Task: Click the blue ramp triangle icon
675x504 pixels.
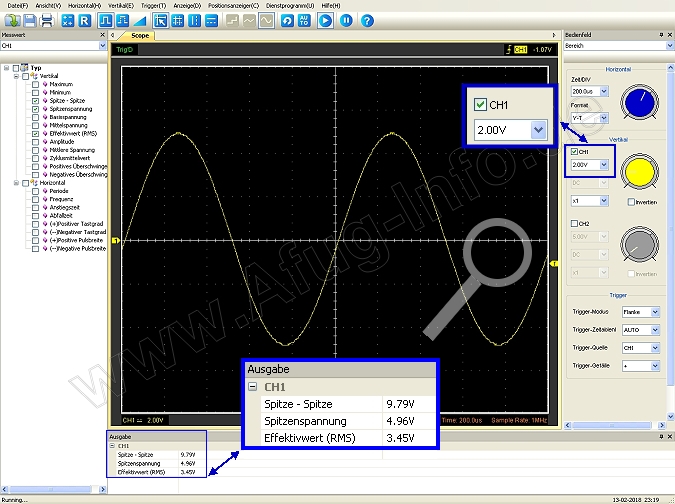Action: (x=140, y=21)
